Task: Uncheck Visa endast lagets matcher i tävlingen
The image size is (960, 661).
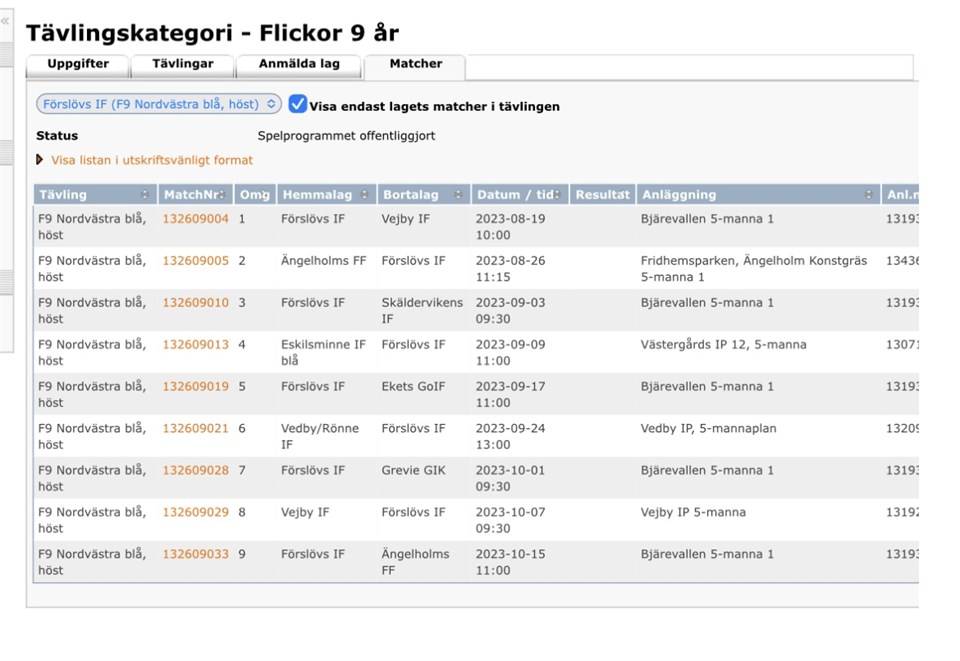Action: click(297, 105)
